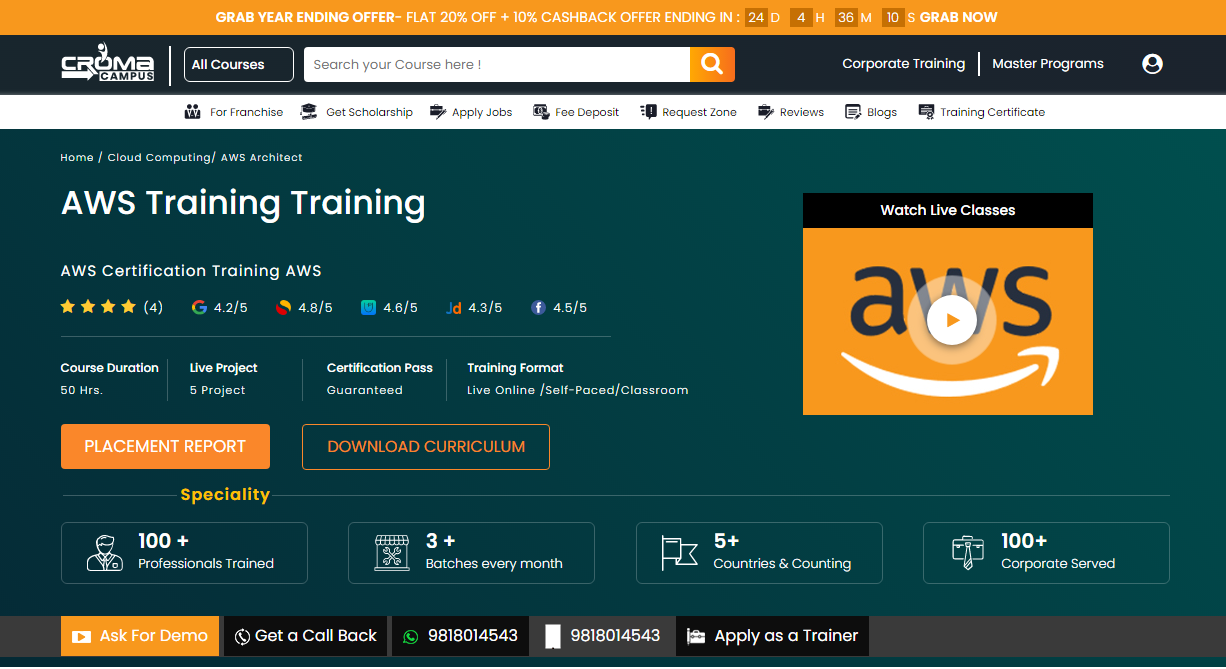Image resolution: width=1226 pixels, height=669 pixels.
Task: Click the Get Scholarship graduation cap icon
Action: (x=309, y=112)
